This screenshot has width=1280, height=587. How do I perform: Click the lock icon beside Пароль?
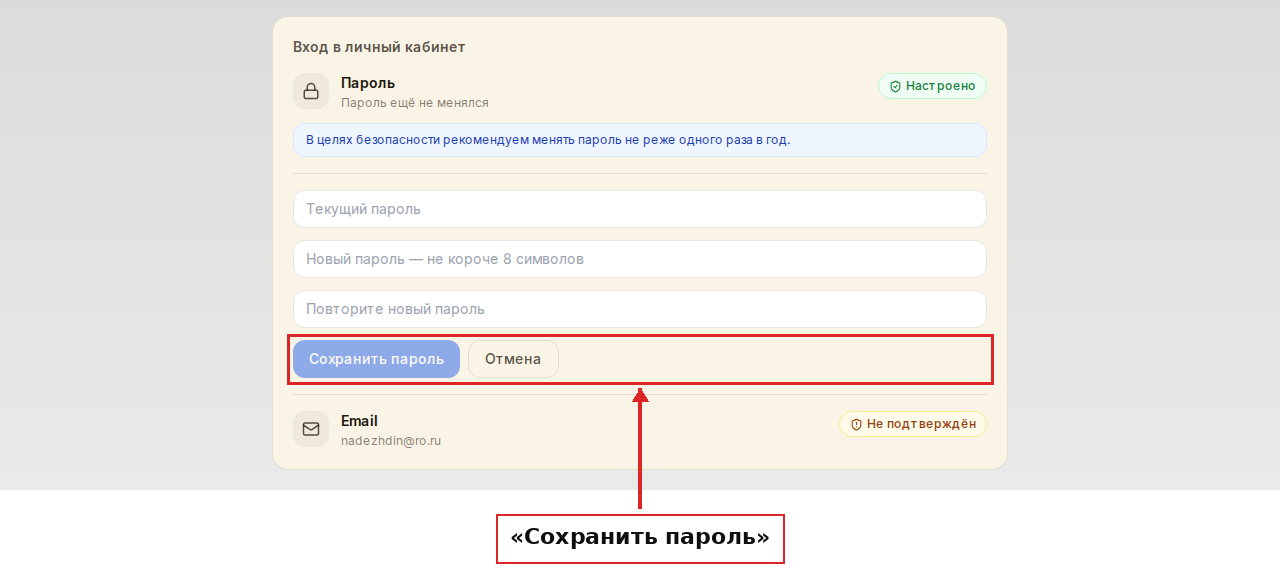(x=311, y=91)
